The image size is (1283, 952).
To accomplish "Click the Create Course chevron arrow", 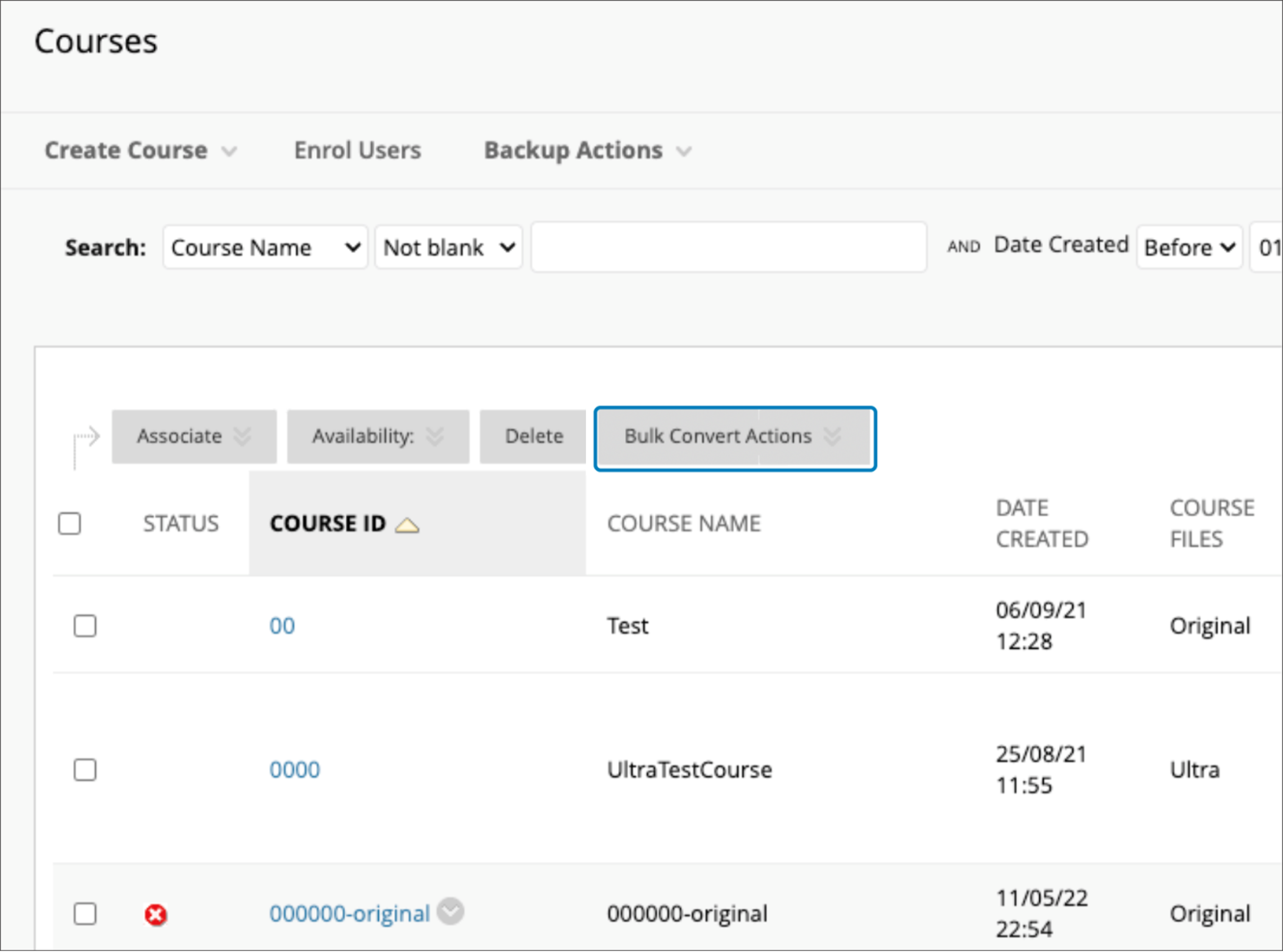I will point(229,151).
